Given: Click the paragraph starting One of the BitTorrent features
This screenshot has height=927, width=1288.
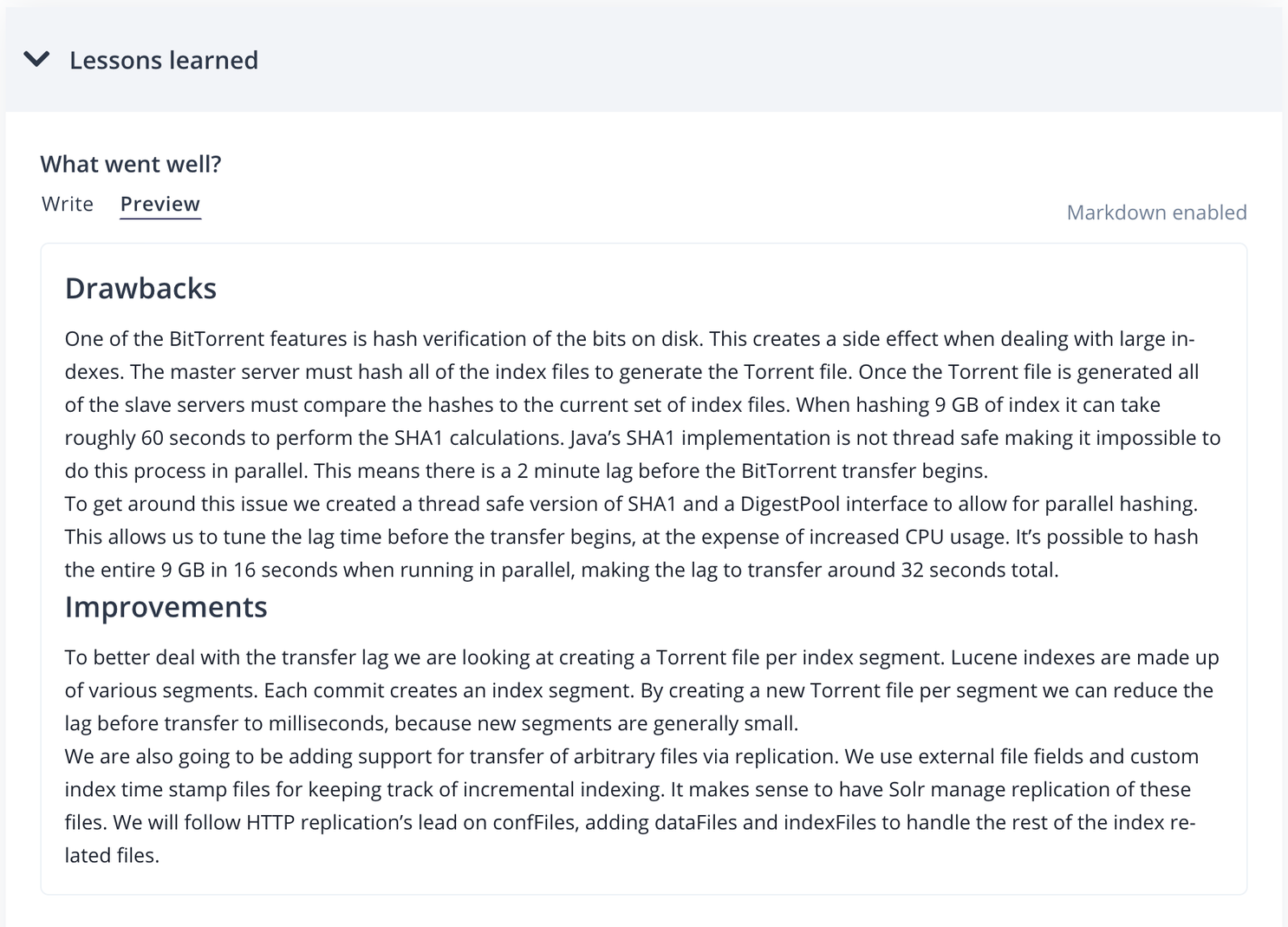Looking at the screenshot, I should coord(643,405).
